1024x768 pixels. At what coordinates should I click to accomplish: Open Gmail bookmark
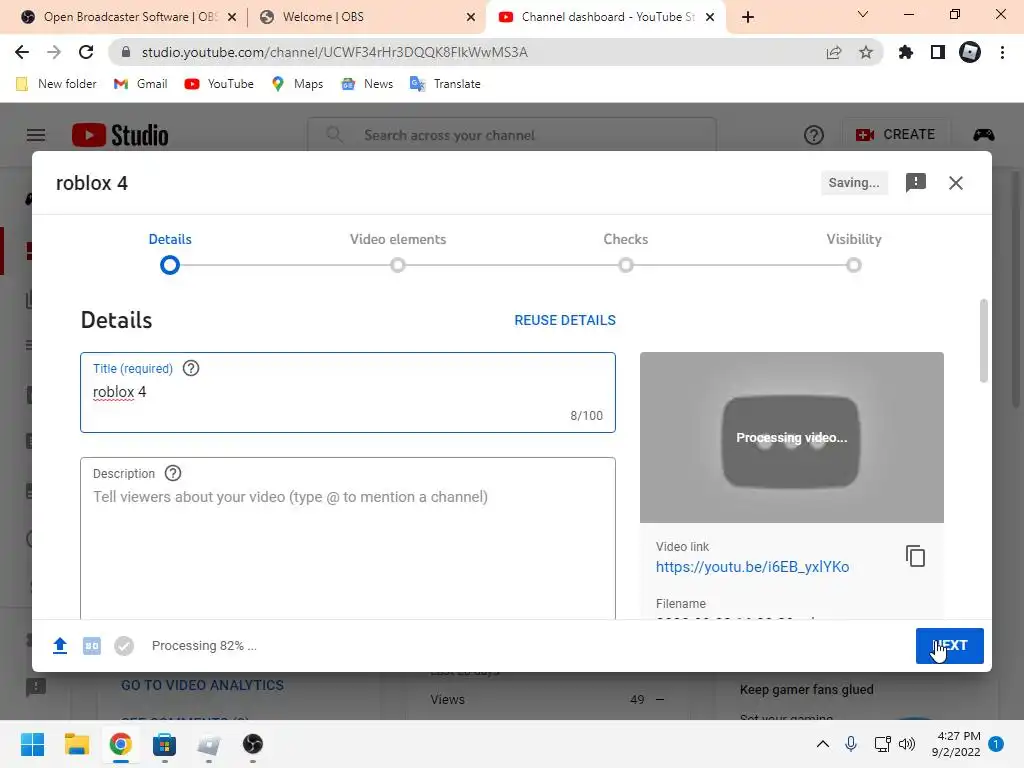point(140,84)
